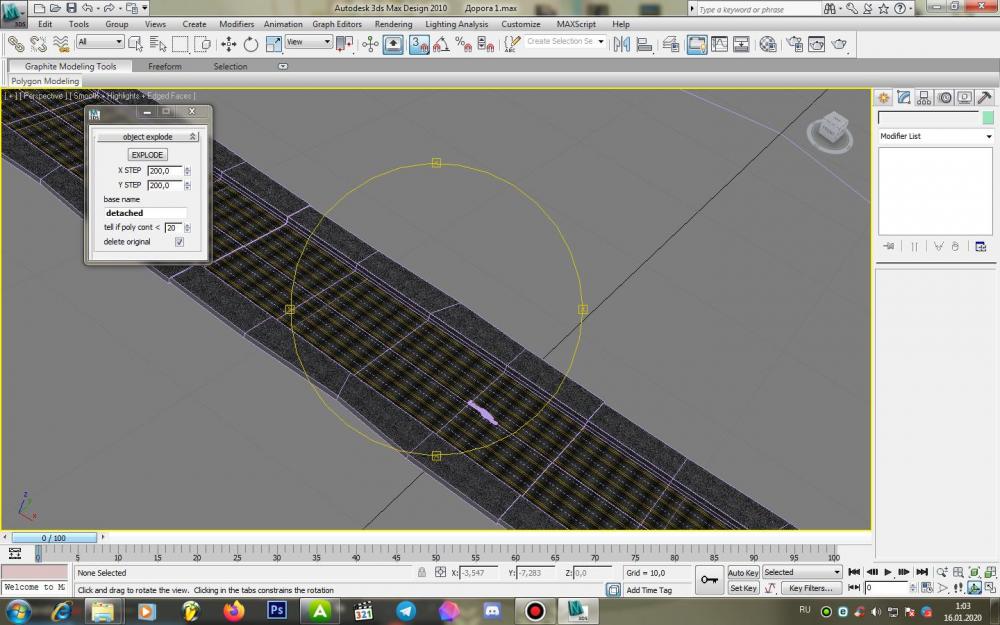Open the Curve Editor
This screenshot has width=1000, height=625.
coord(719,44)
